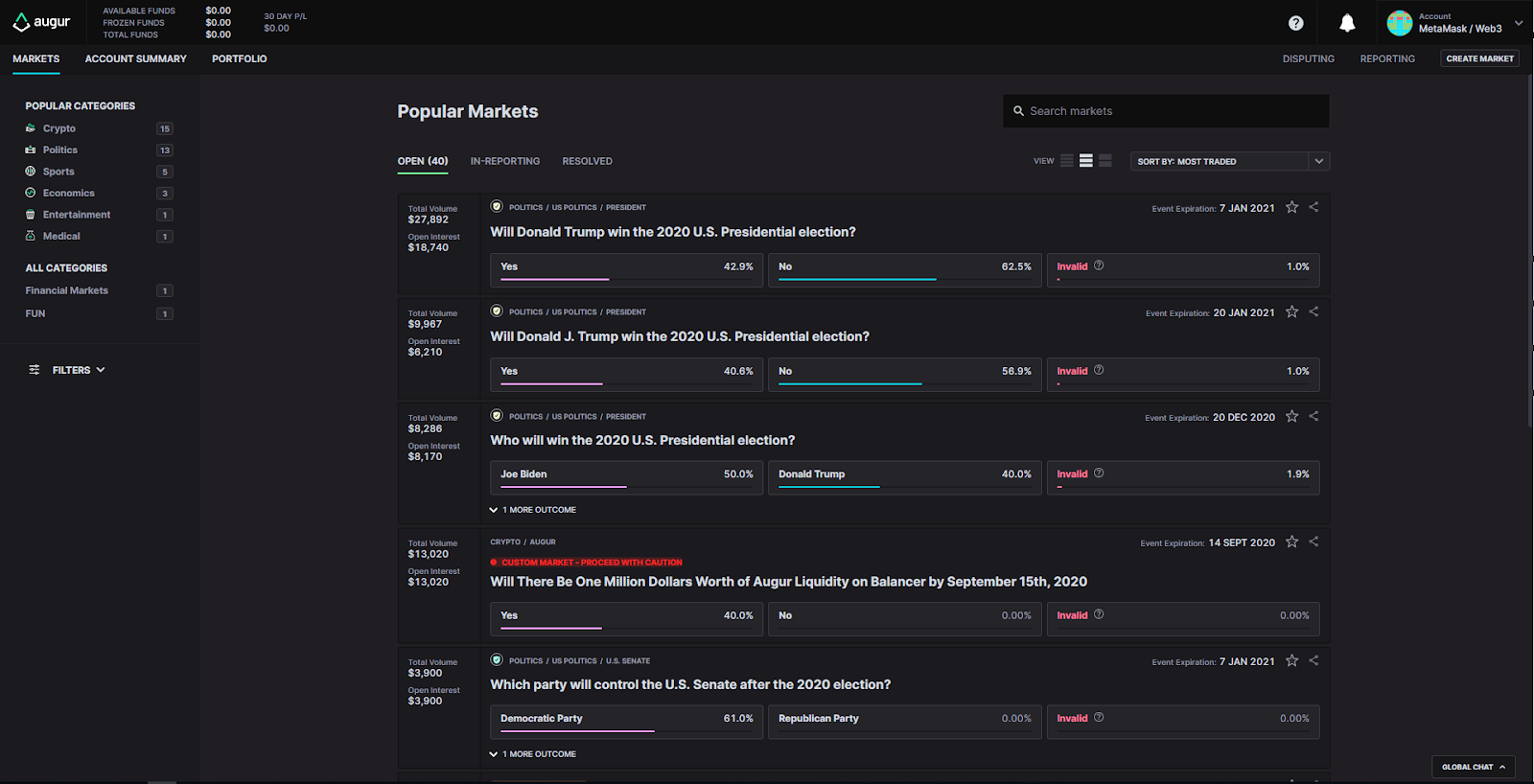Click Invalid info icon in Senate market
This screenshot has height=784, width=1534.
(x=1099, y=717)
